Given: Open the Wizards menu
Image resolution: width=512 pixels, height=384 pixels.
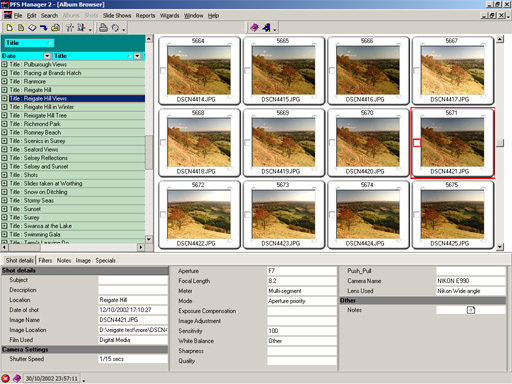Looking at the screenshot, I should coord(170,16).
